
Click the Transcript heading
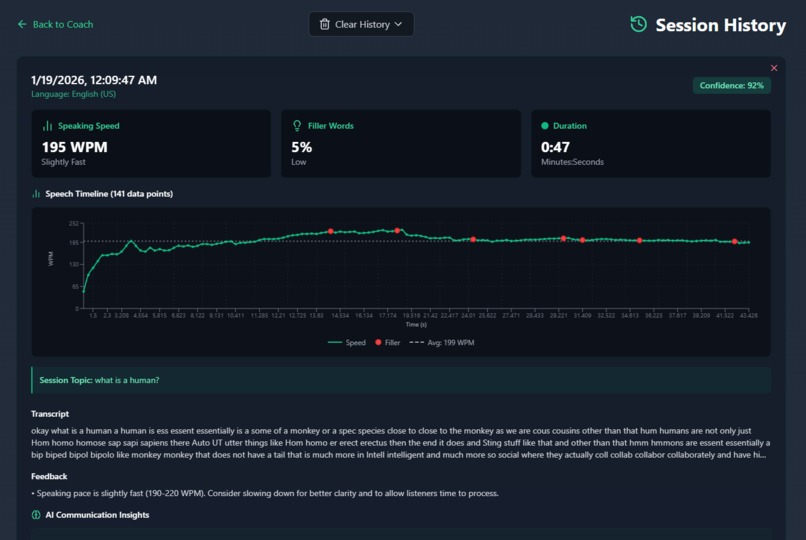tap(50, 414)
